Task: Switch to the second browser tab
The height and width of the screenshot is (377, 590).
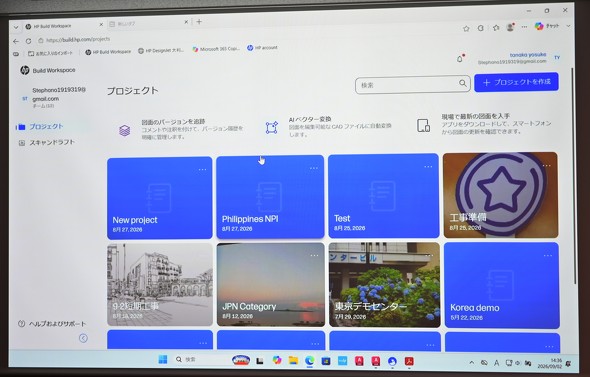Action: 148,23
